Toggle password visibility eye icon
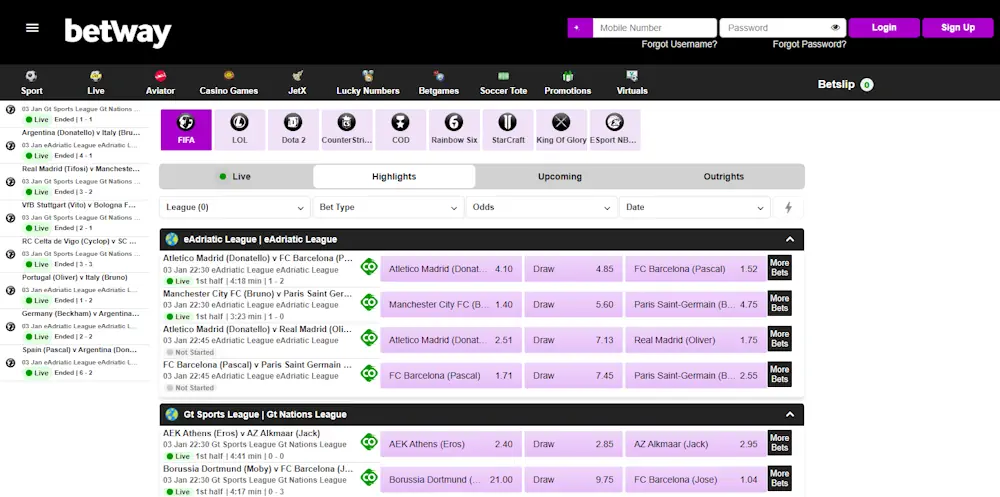This screenshot has width=1000, height=497. click(x=835, y=27)
